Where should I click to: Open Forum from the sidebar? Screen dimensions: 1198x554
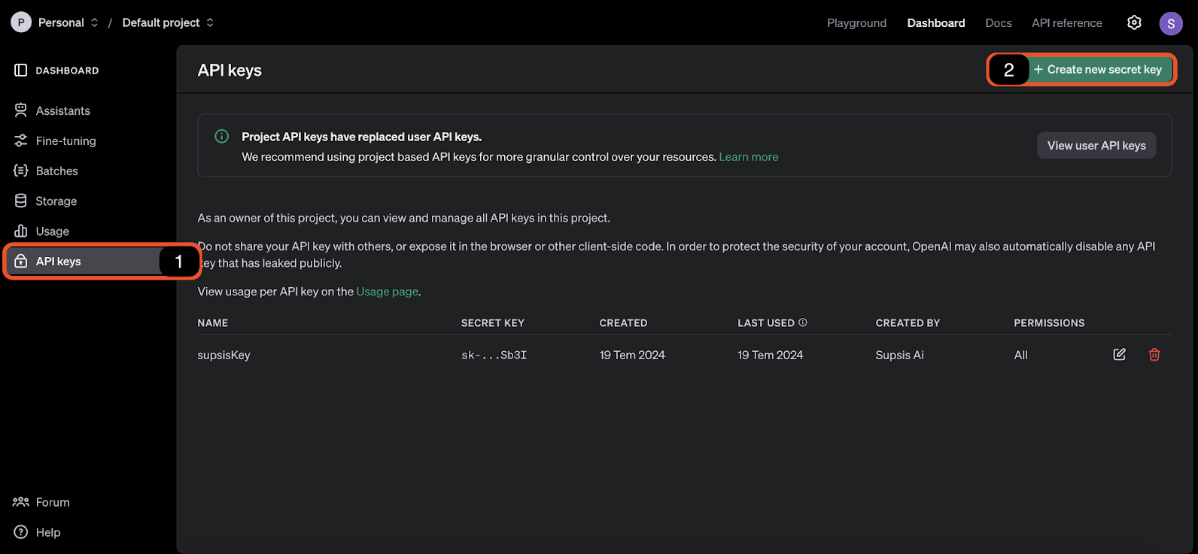click(x=53, y=502)
